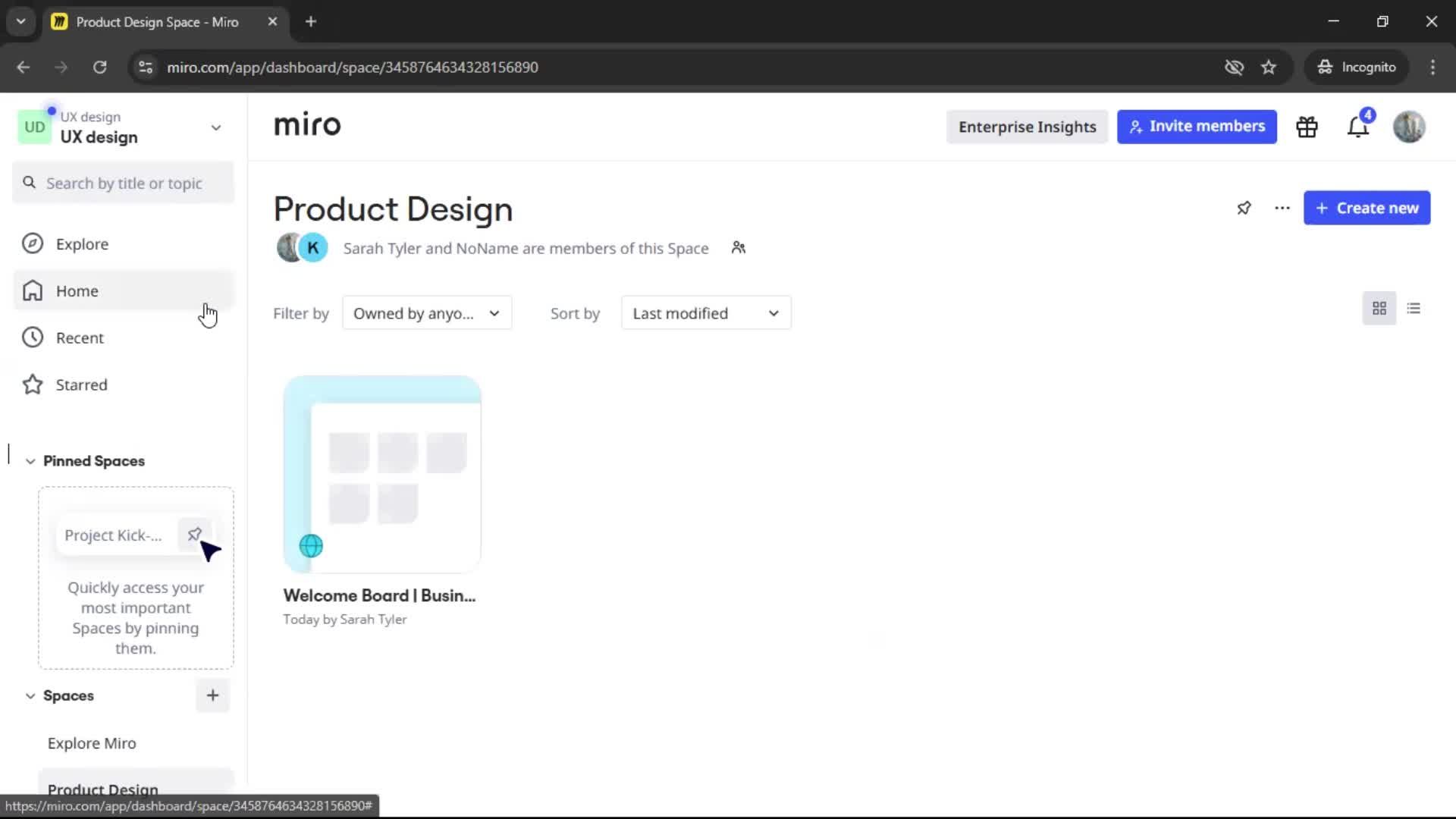Screen dimensions: 1456x819
Task: Open Welcome Board thumbnail
Action: click(382, 474)
